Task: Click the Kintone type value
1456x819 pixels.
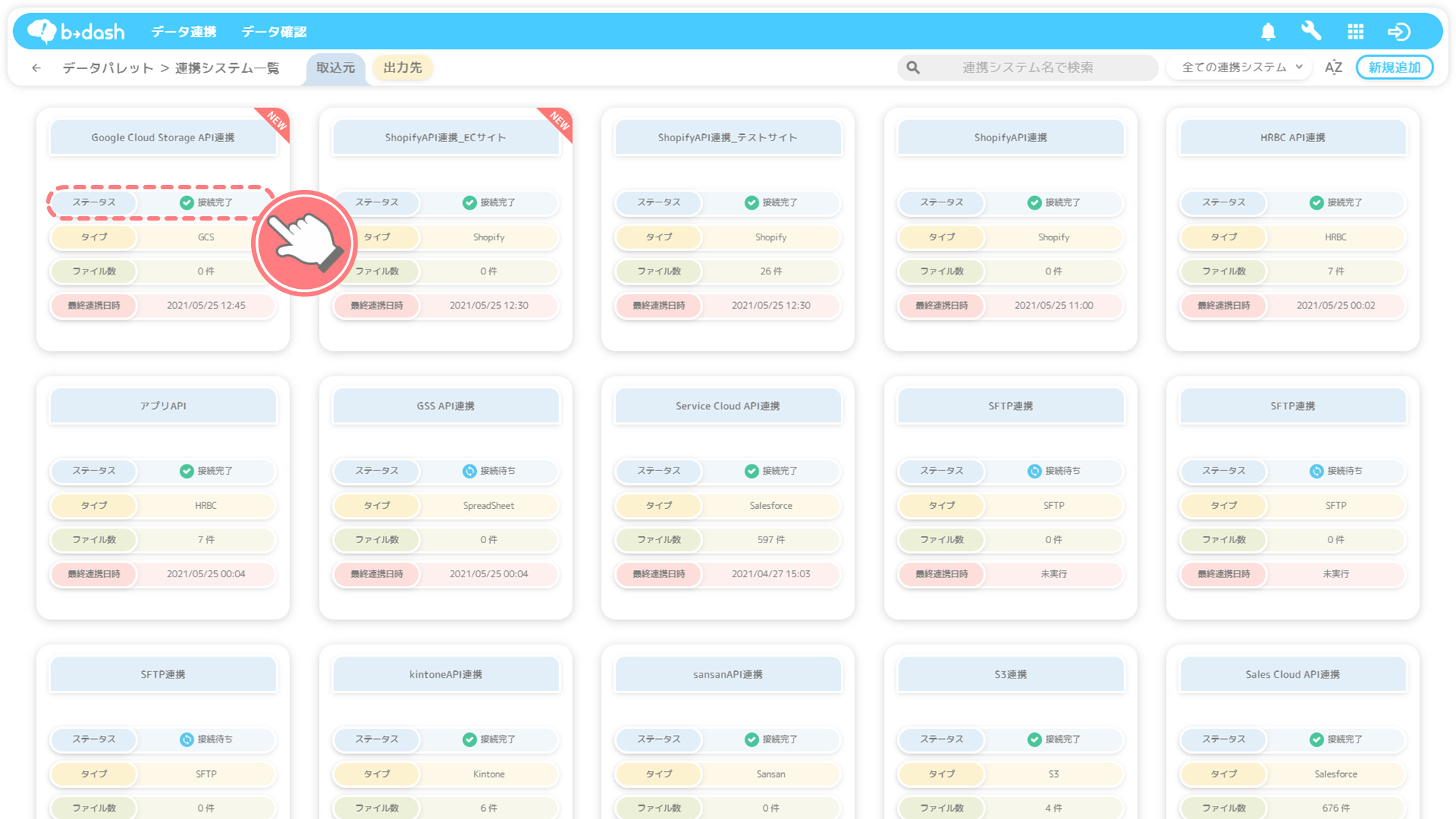Action: point(488,774)
